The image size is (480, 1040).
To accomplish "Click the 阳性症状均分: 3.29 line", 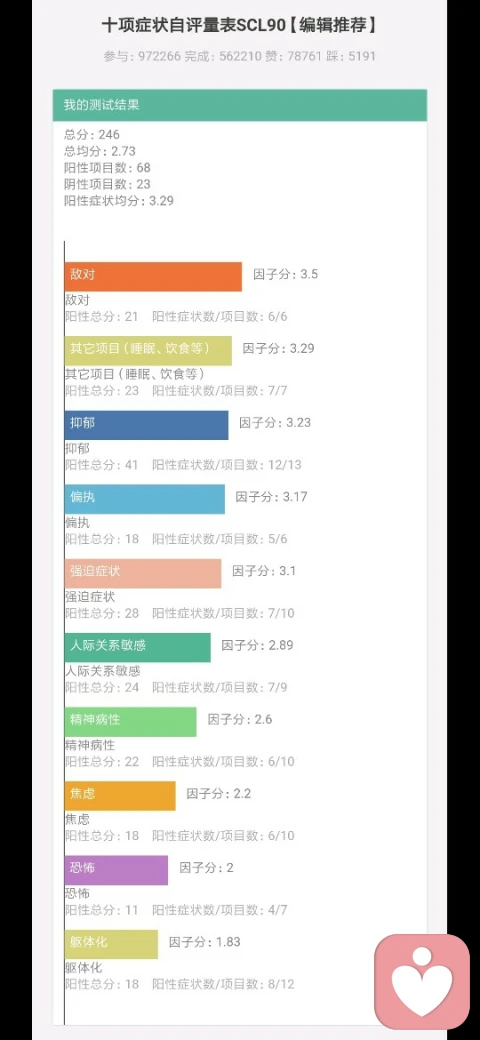I will [x=119, y=201].
